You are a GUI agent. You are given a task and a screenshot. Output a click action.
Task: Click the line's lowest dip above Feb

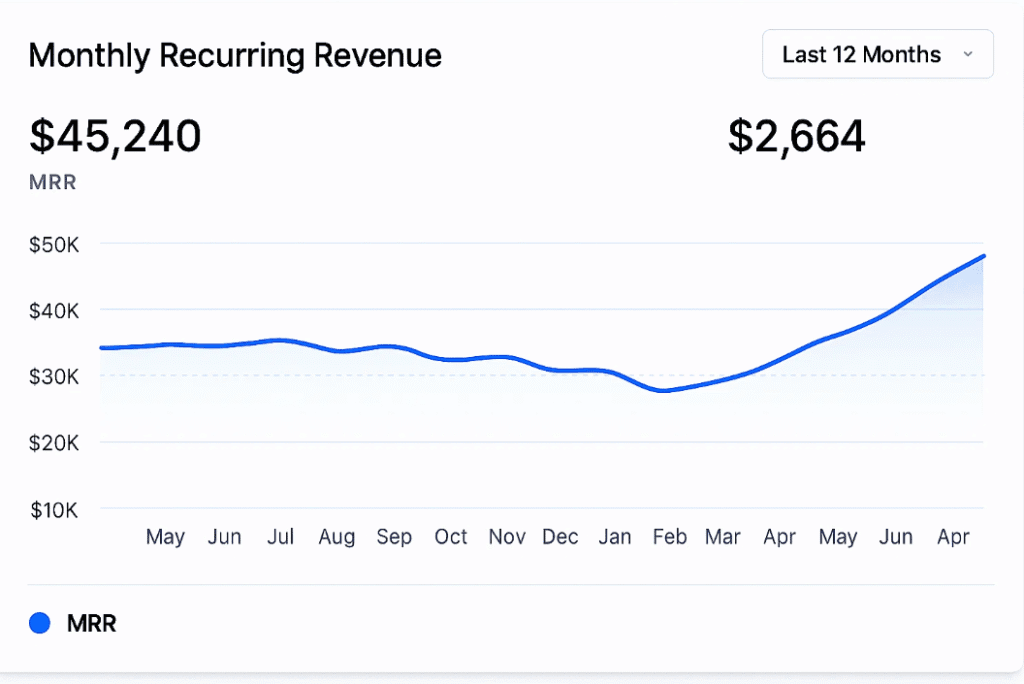[x=664, y=390]
